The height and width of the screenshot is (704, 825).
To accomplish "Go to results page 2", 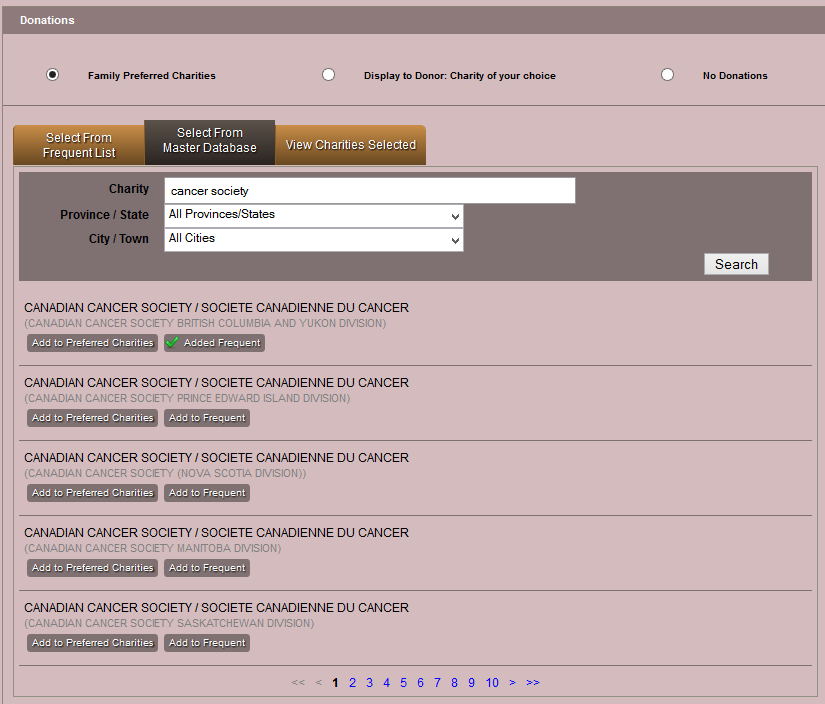I will (x=353, y=683).
